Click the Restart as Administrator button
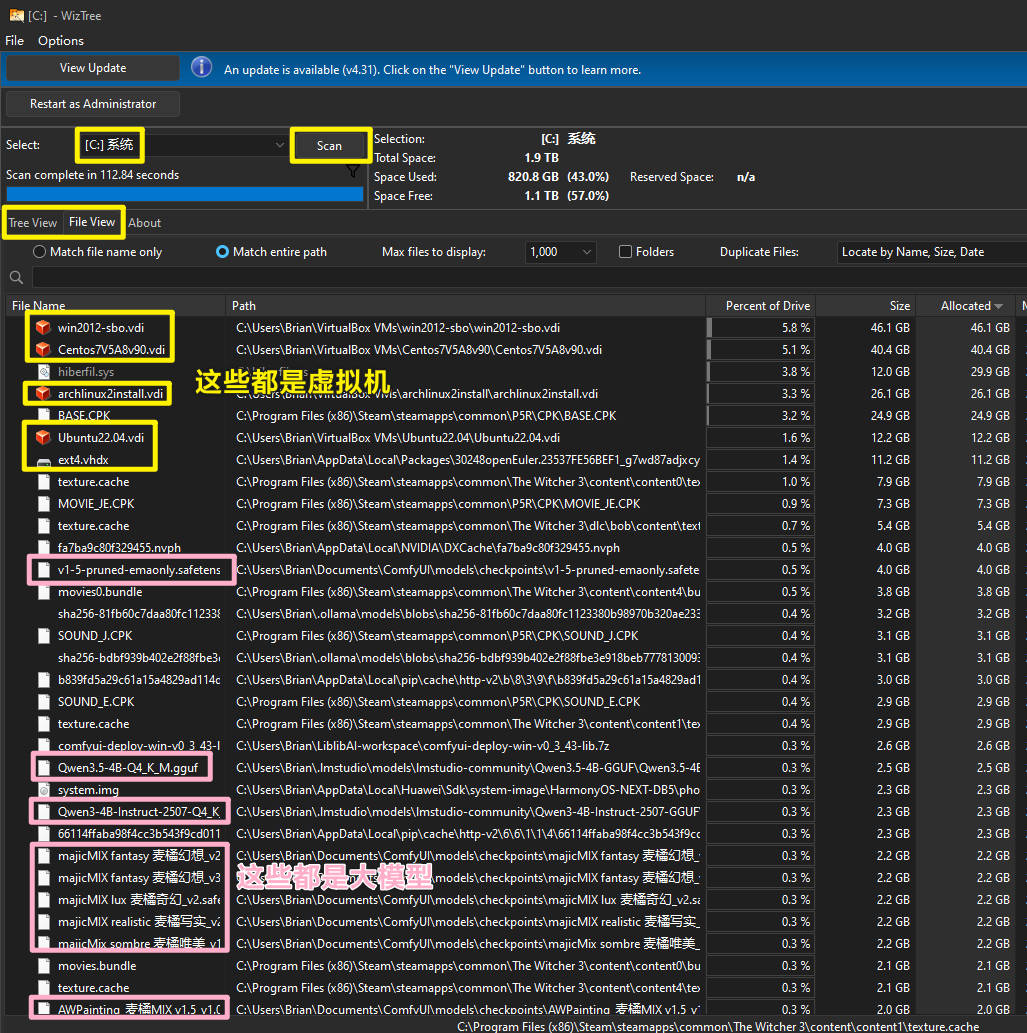 click(93, 103)
